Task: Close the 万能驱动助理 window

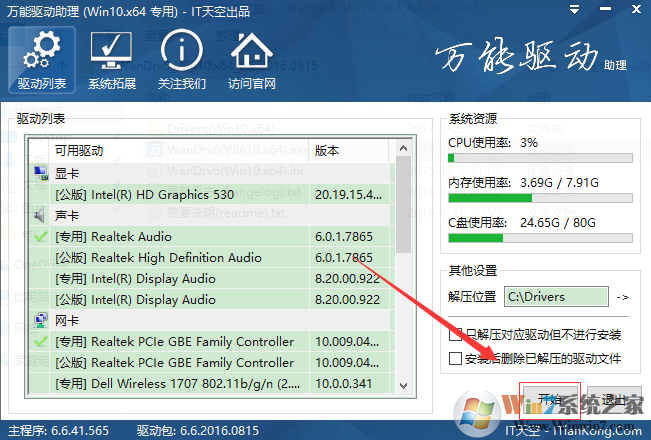Action: [x=636, y=9]
